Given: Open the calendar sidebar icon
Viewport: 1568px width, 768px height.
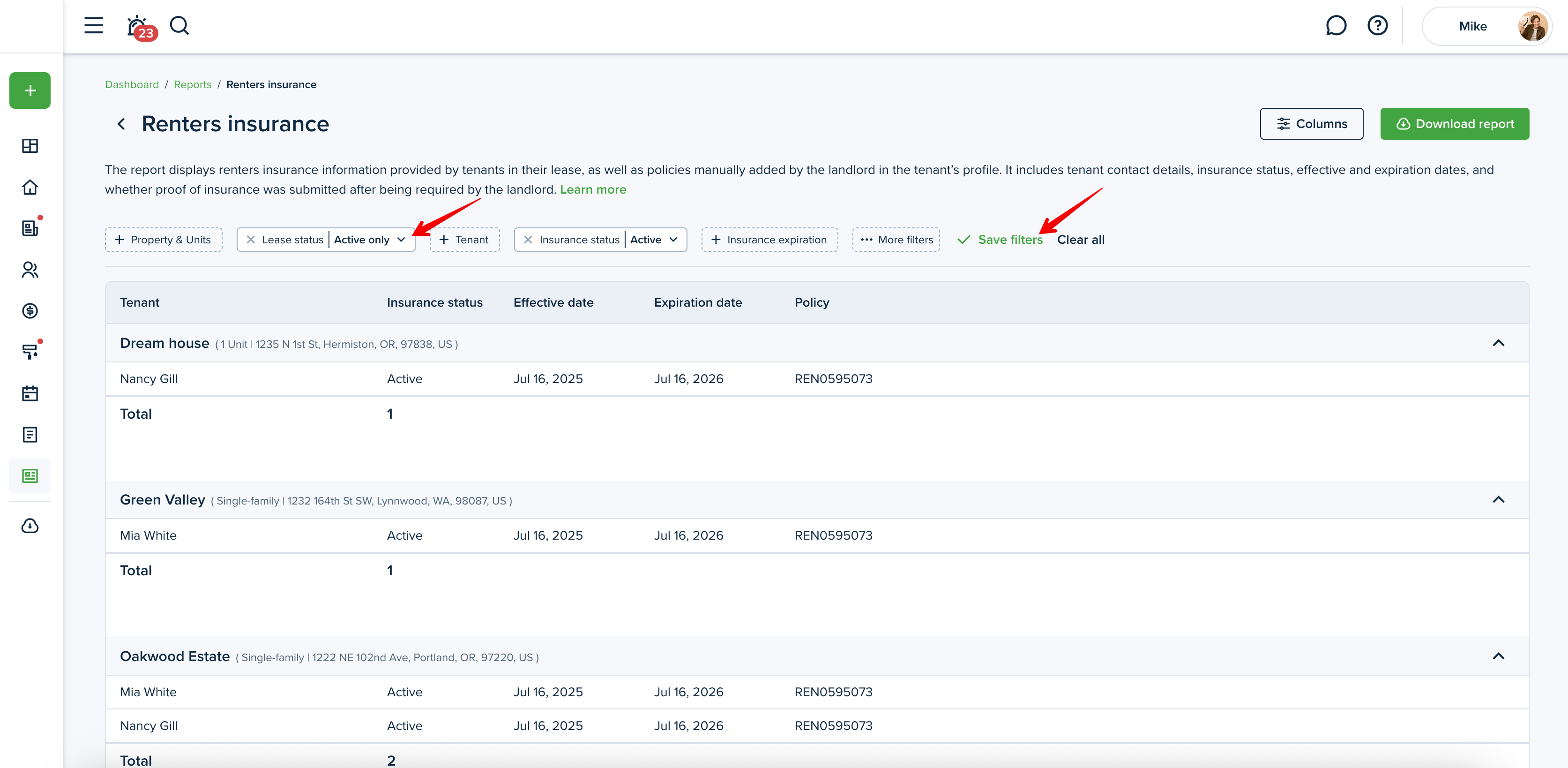Looking at the screenshot, I should click(x=30, y=393).
